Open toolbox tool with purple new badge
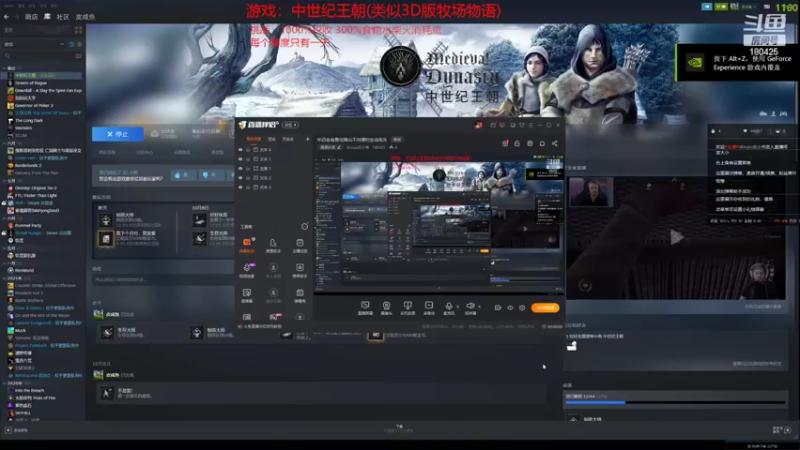 (247, 269)
